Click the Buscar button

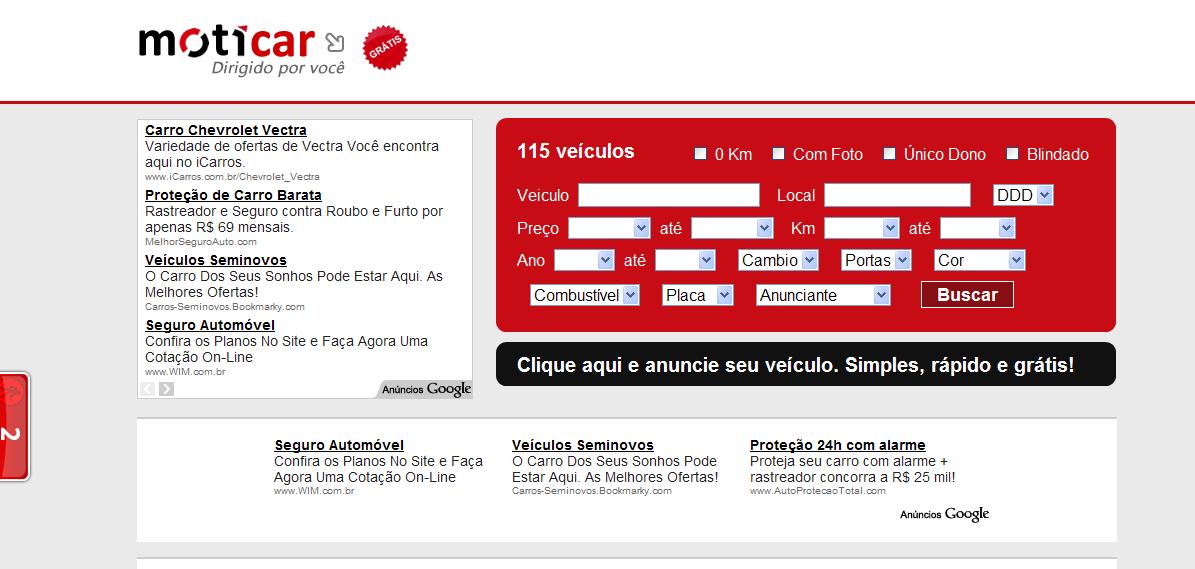tap(967, 295)
